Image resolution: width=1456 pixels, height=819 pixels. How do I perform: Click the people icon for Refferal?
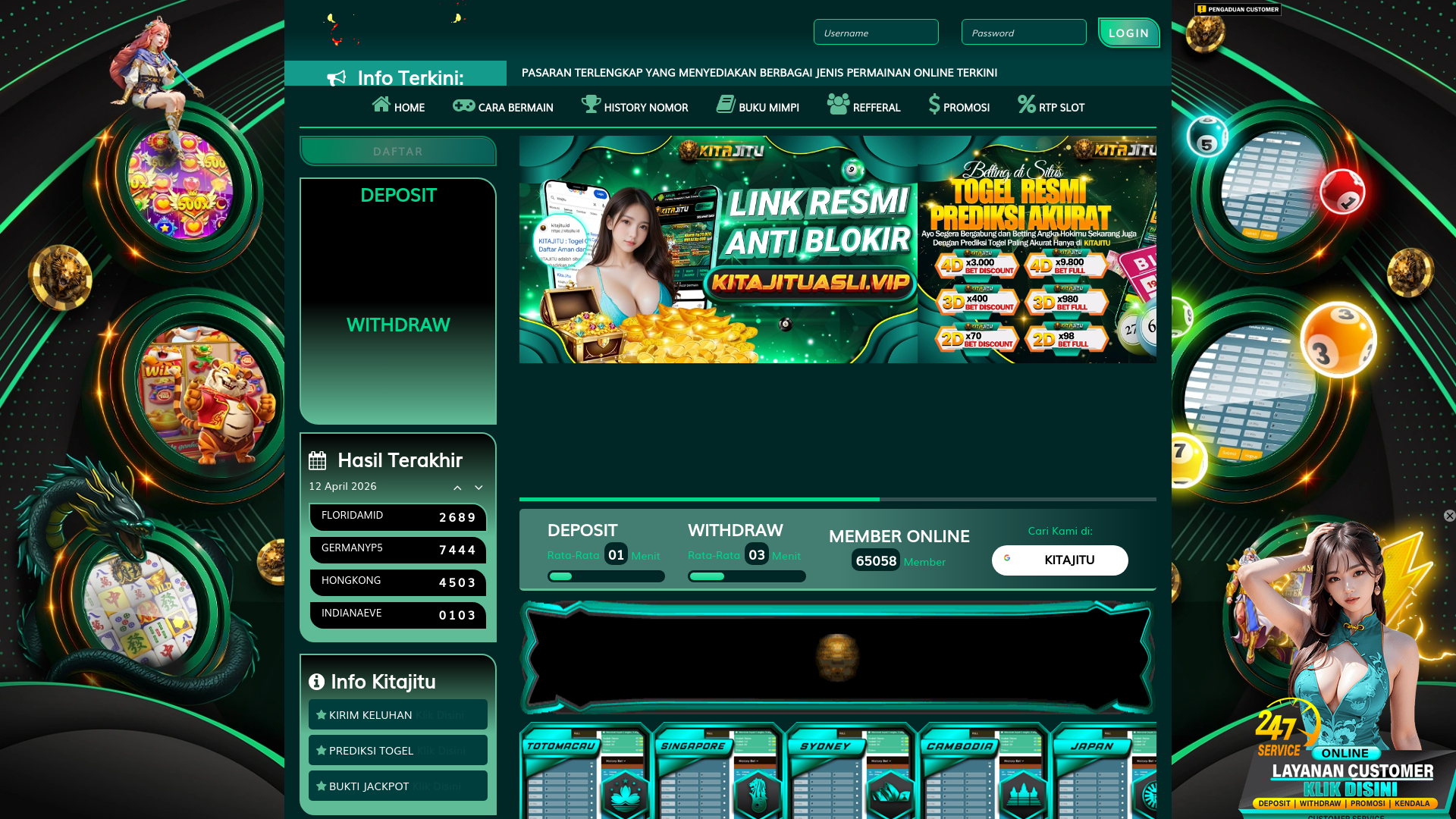point(838,105)
